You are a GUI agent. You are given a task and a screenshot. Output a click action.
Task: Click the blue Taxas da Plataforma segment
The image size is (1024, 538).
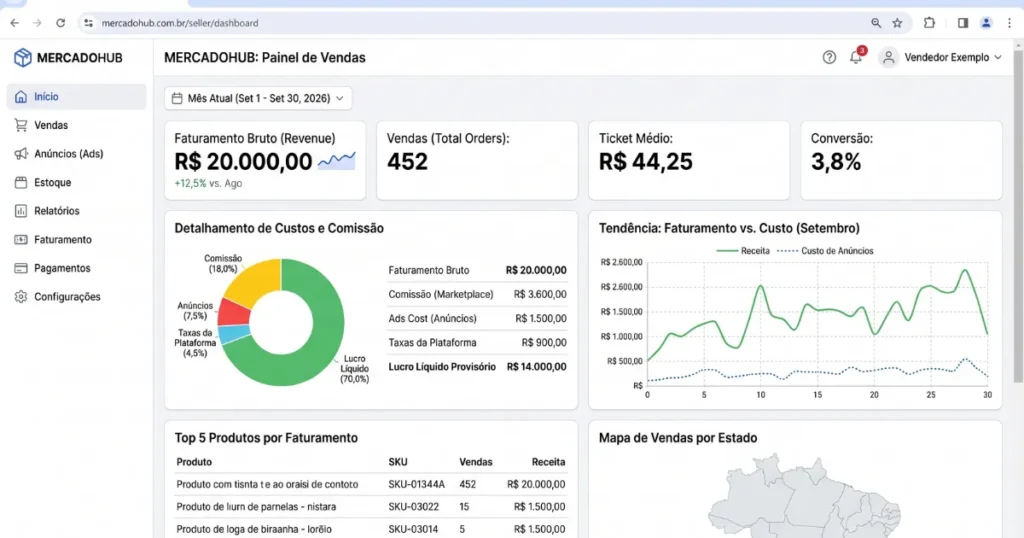point(234,334)
